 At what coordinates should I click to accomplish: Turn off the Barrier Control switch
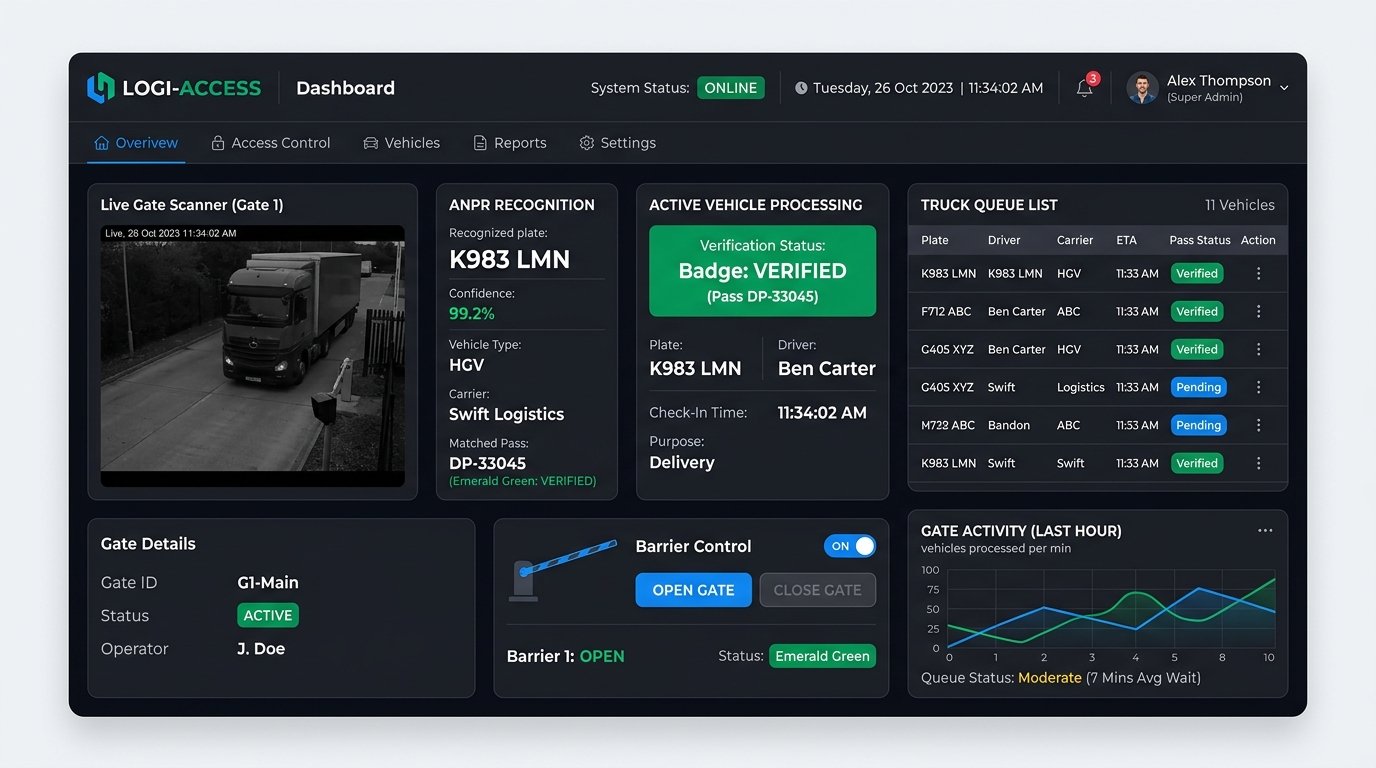(850, 546)
